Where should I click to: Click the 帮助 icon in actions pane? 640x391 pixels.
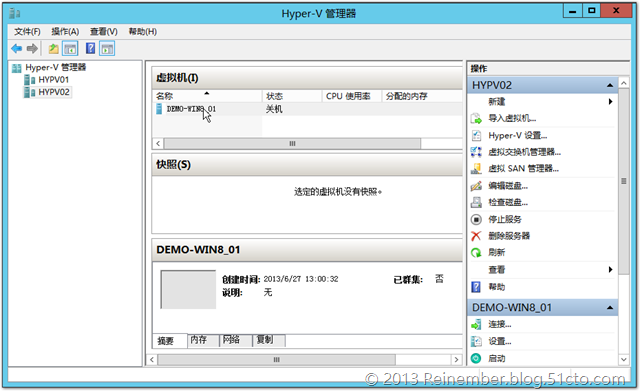pyautogui.click(x=476, y=287)
